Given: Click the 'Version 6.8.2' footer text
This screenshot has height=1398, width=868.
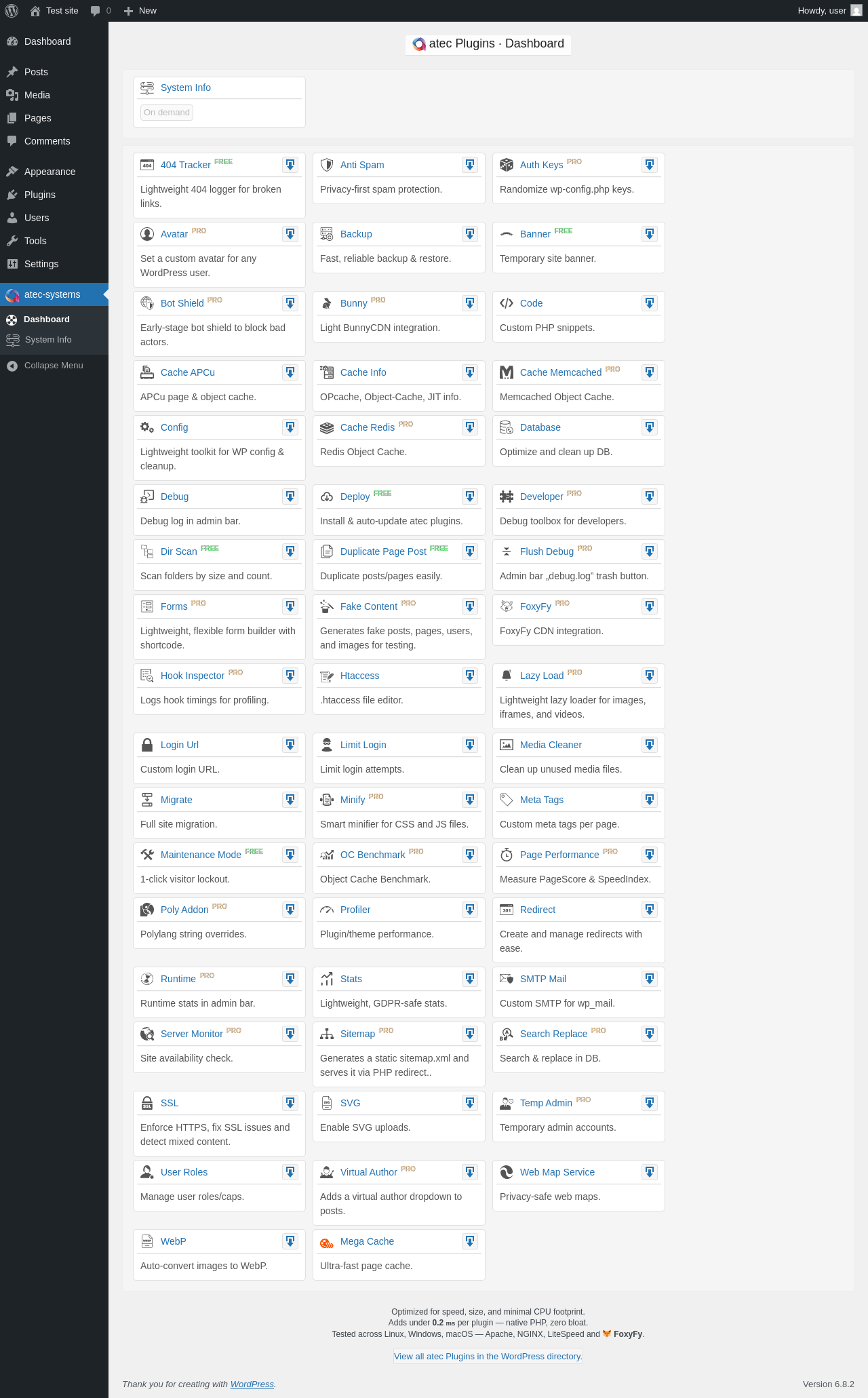Looking at the screenshot, I should pyautogui.click(x=829, y=1384).
